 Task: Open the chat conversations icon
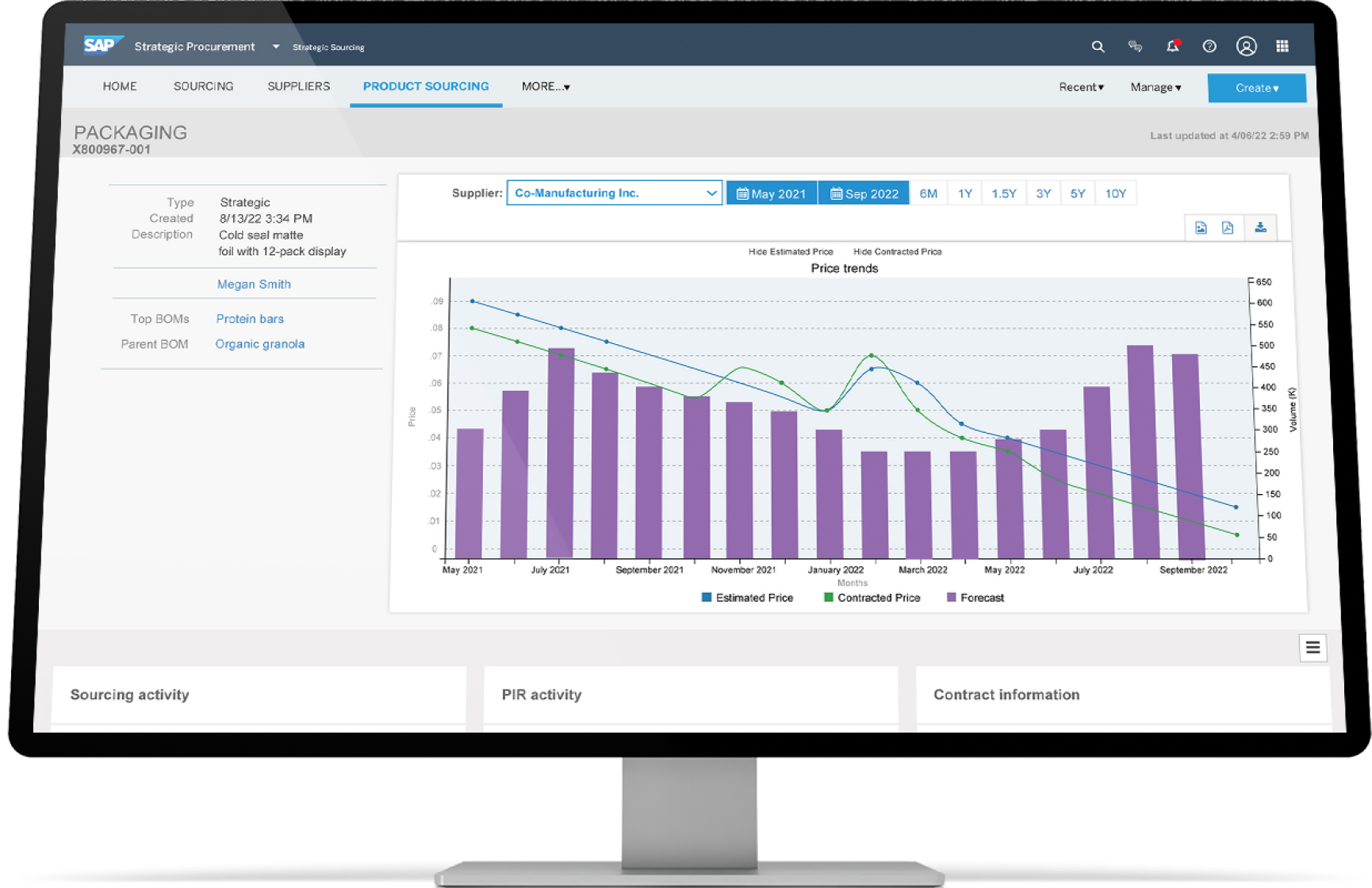coord(1135,47)
